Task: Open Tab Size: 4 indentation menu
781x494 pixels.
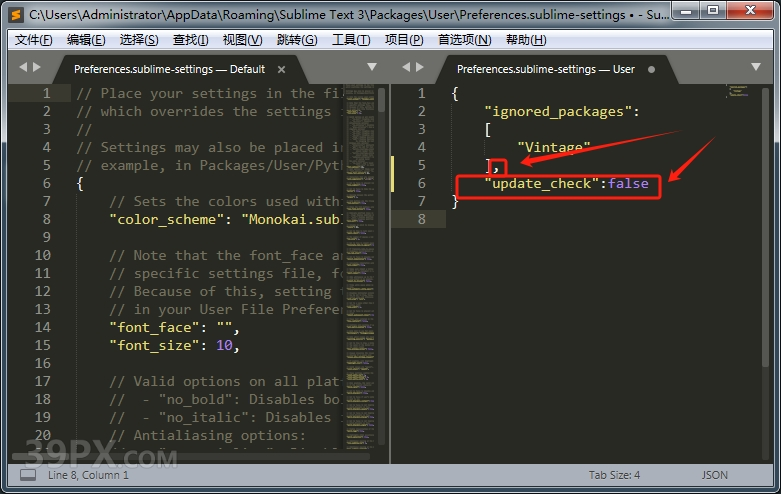Action: click(x=614, y=475)
